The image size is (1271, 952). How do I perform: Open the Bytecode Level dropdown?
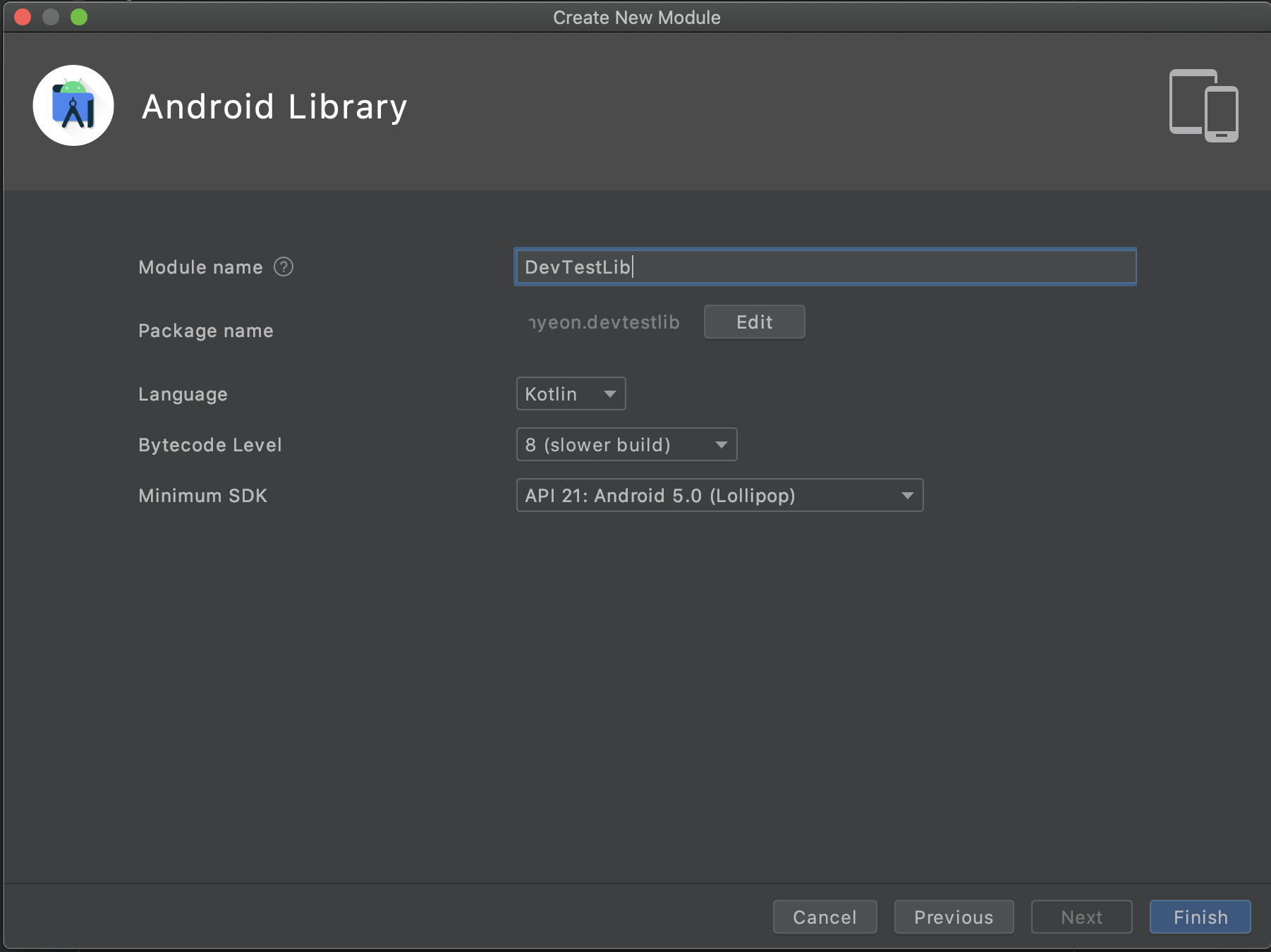click(x=626, y=445)
